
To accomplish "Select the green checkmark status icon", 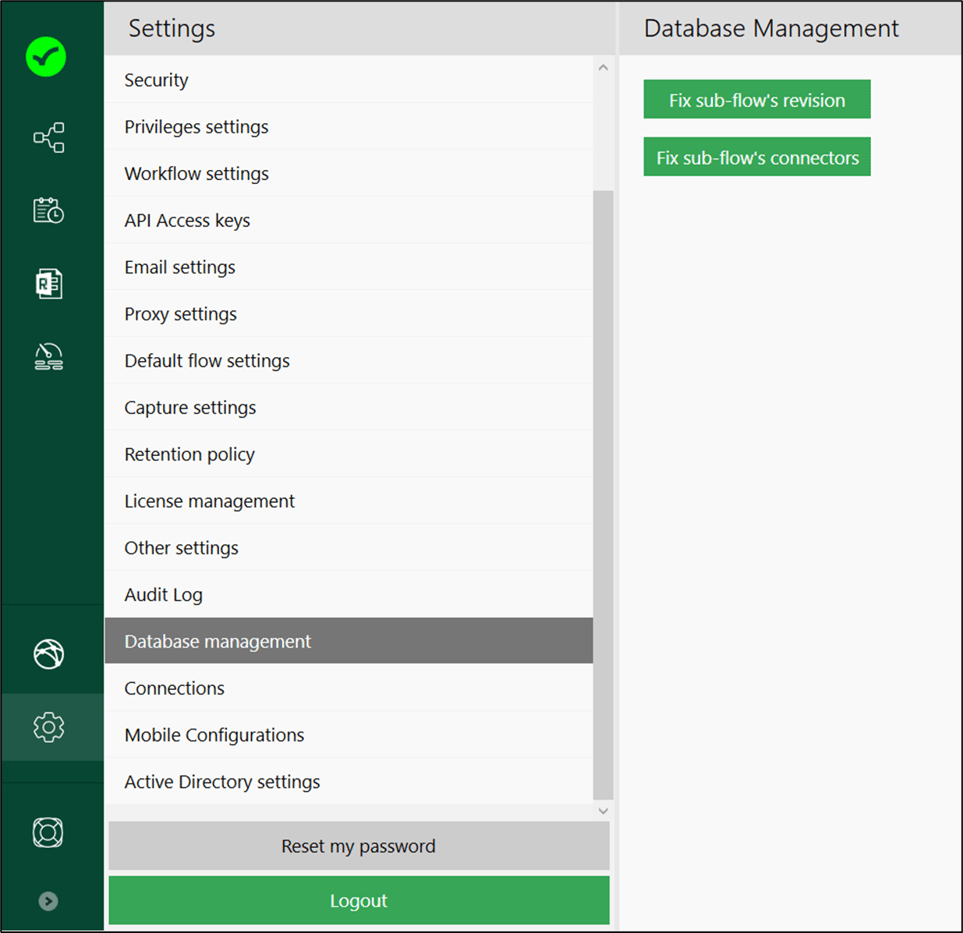I will coord(44,57).
